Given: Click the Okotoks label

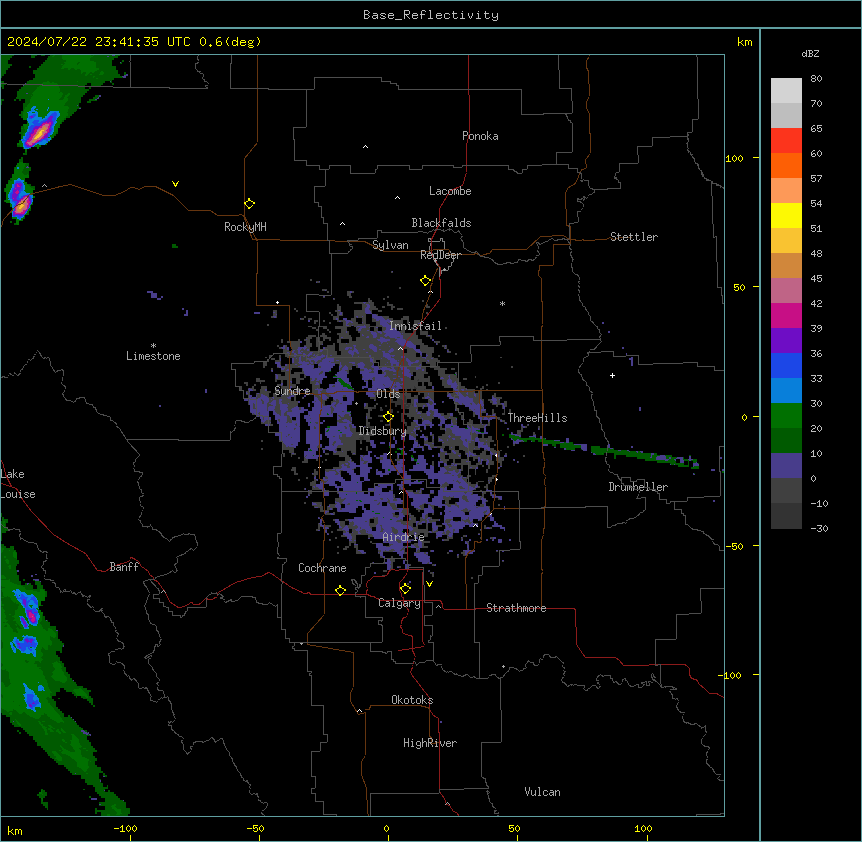Looking at the screenshot, I should pyautogui.click(x=412, y=700).
